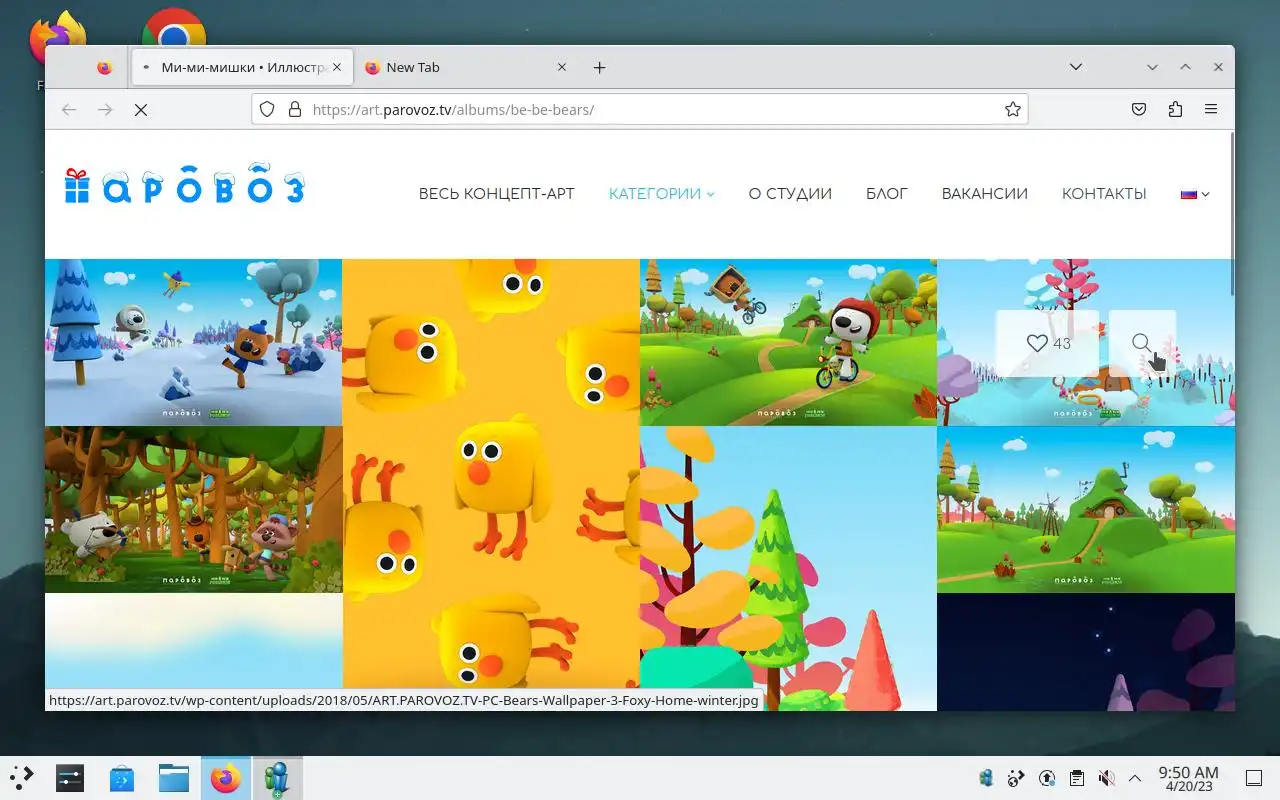The height and width of the screenshot is (800, 1280).
Task: Open the Firefox hamburger menu
Action: tap(1211, 110)
